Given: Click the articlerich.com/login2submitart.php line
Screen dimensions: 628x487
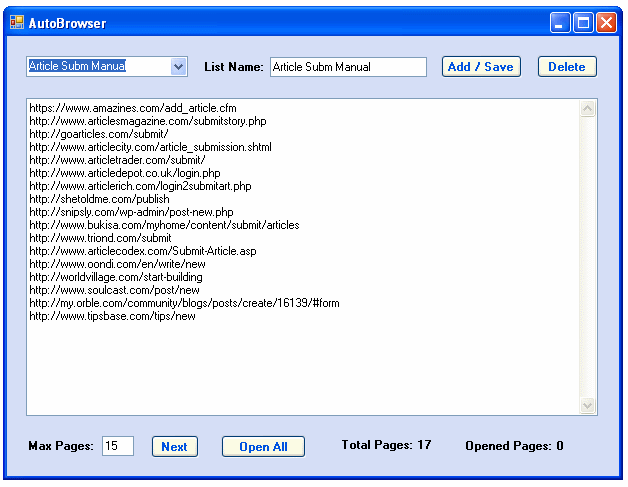Looking at the screenshot, I should (x=141, y=186).
